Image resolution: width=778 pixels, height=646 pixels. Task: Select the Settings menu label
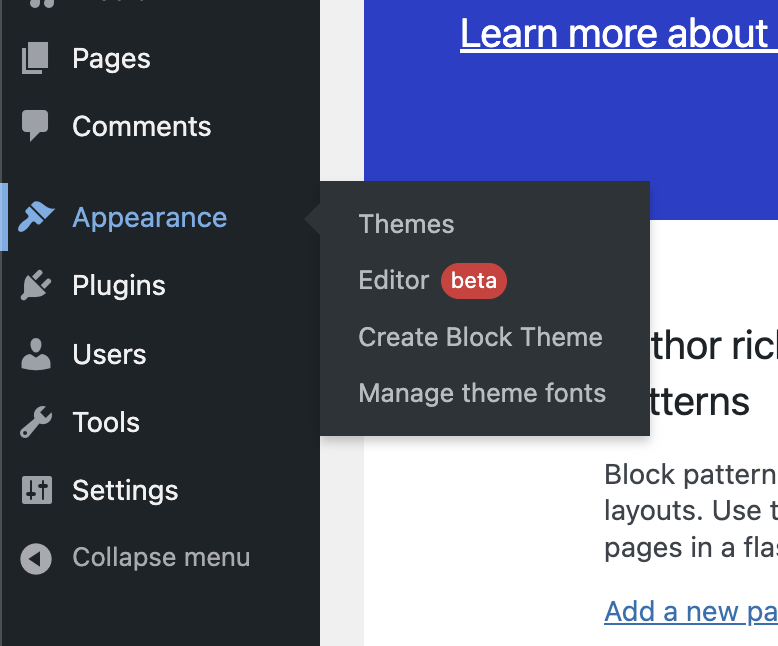125,490
